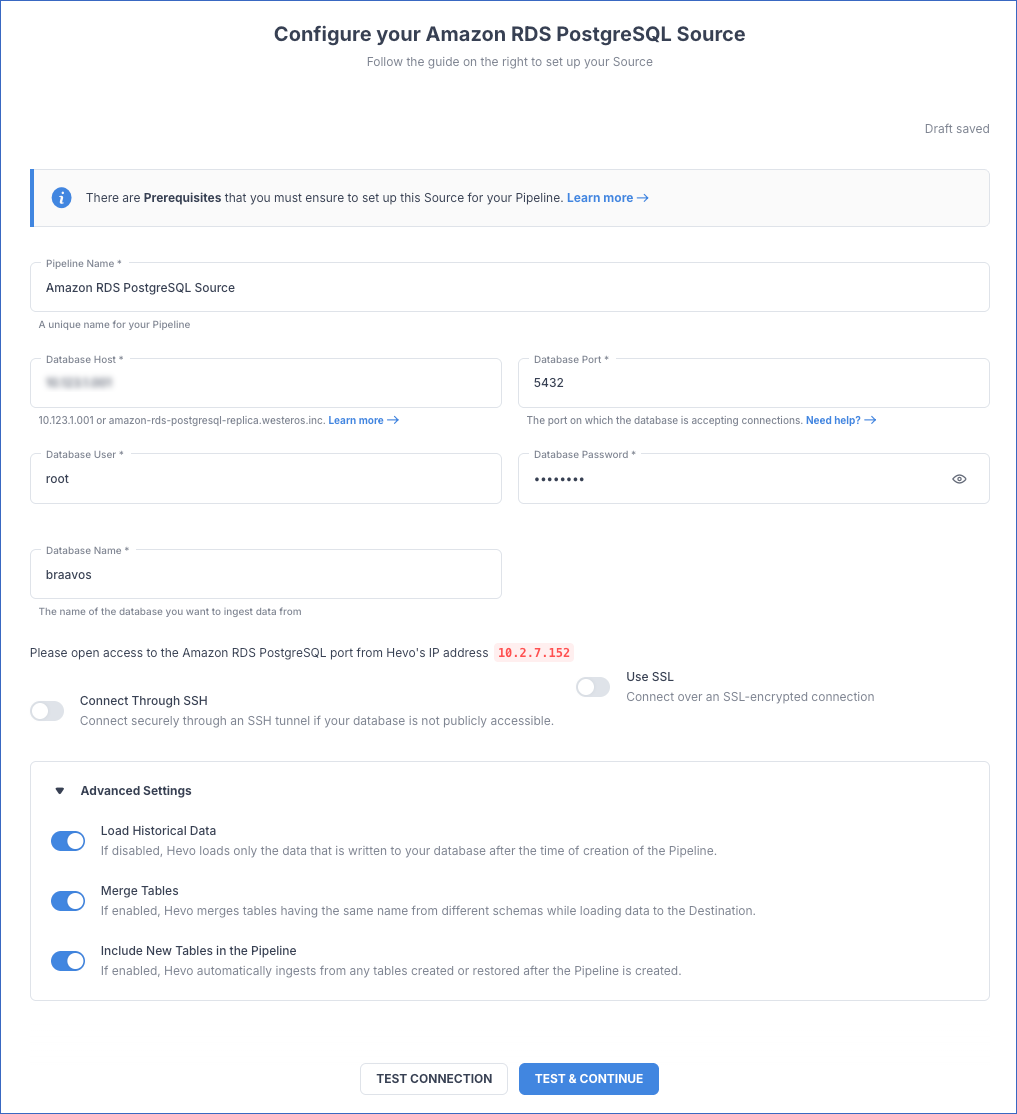Open Database Host Learn more link
1017x1114 pixels.
point(363,421)
